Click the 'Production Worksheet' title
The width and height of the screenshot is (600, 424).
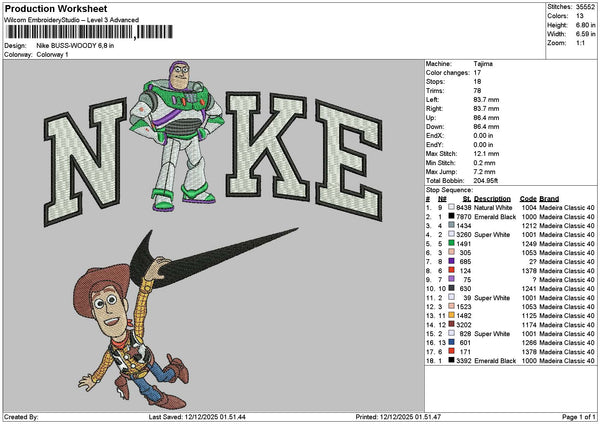point(56,8)
